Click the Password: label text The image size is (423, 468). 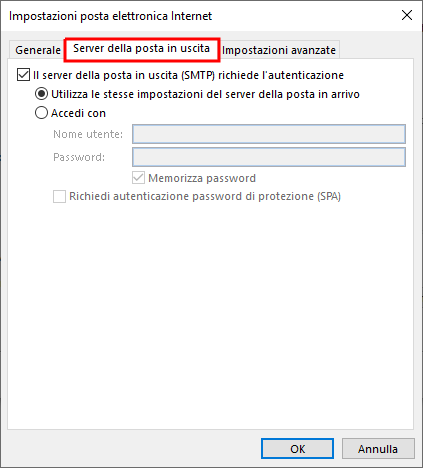(79, 157)
